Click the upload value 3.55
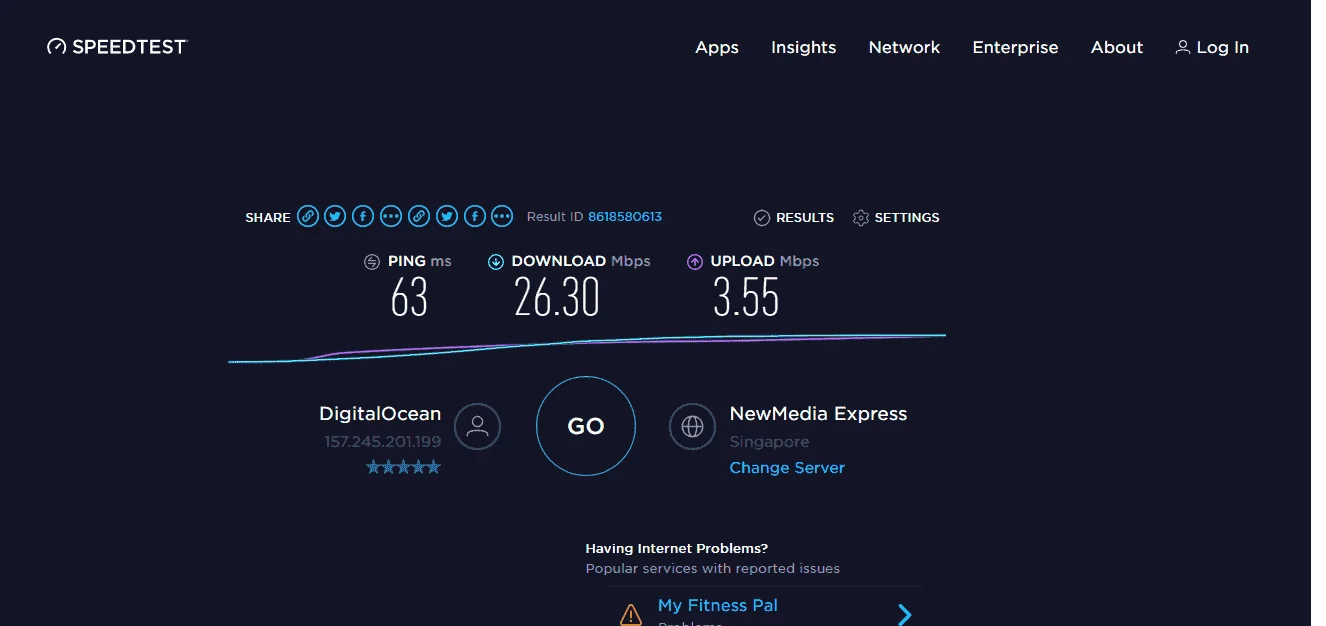Image resolution: width=1326 pixels, height=626 pixels. (x=746, y=297)
